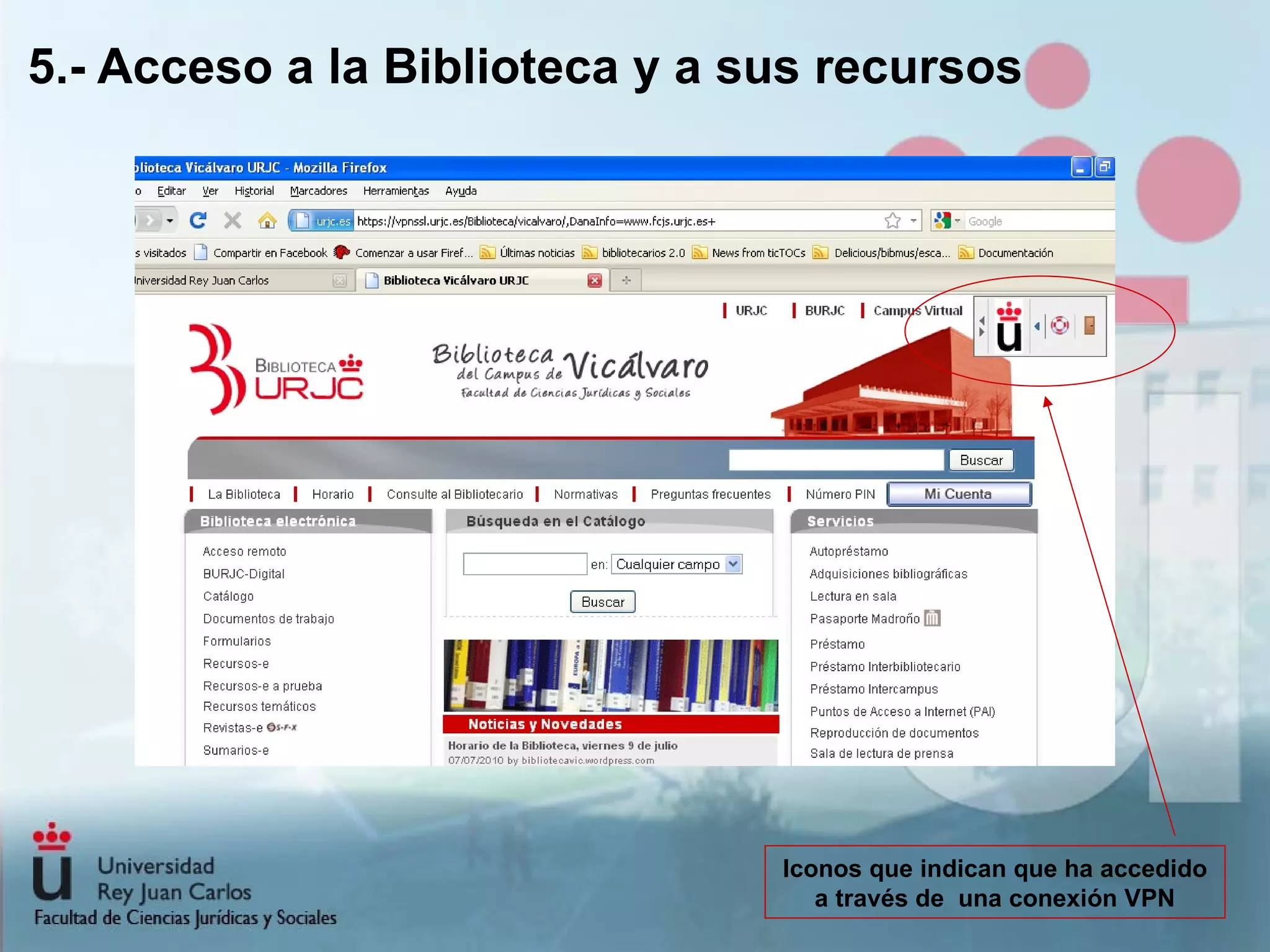Viewport: 1270px width, 952px height.
Task: Open the News from ticTOCs bookmark
Action: tap(749, 253)
